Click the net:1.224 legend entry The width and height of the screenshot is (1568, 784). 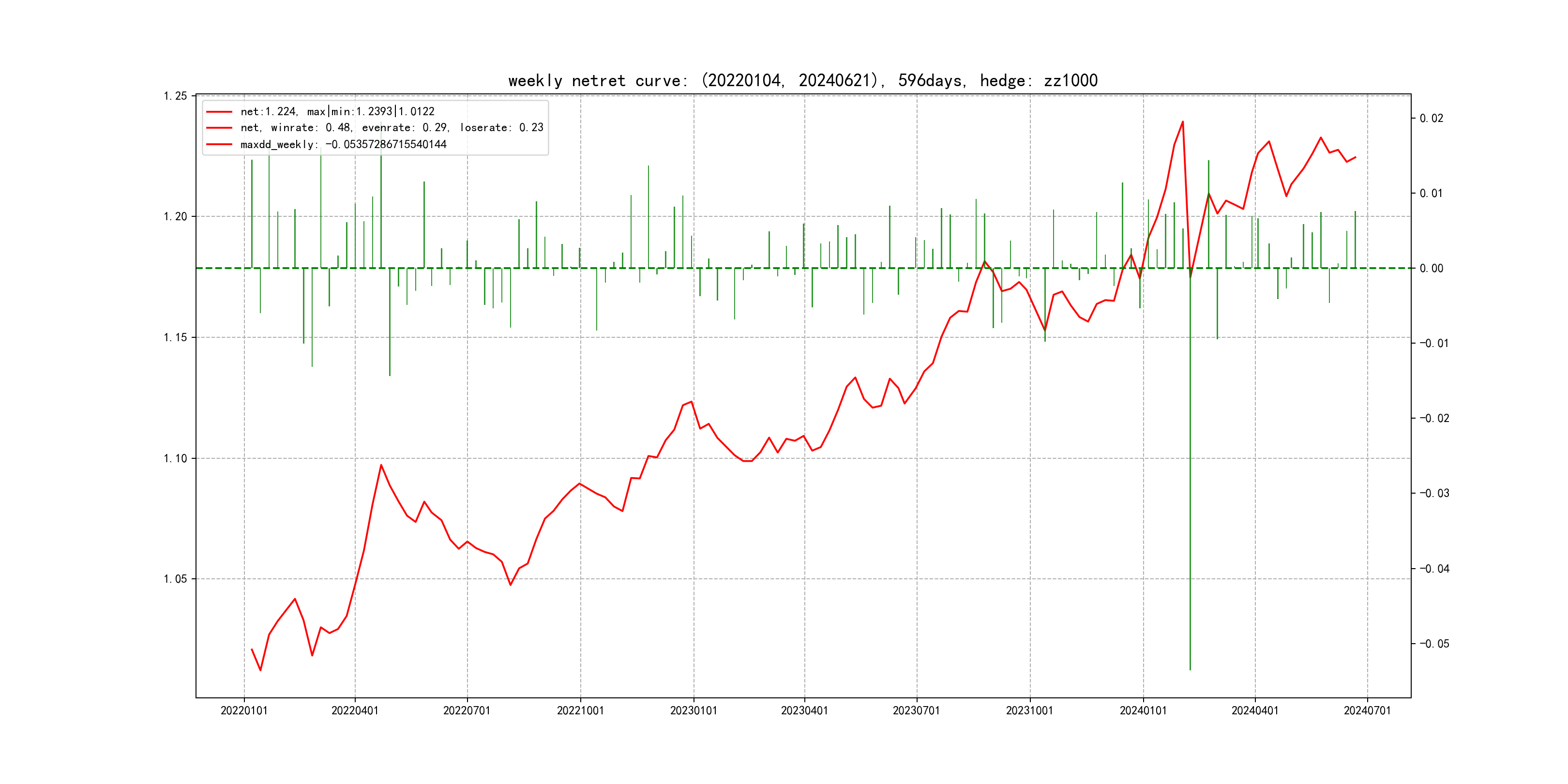337,111
